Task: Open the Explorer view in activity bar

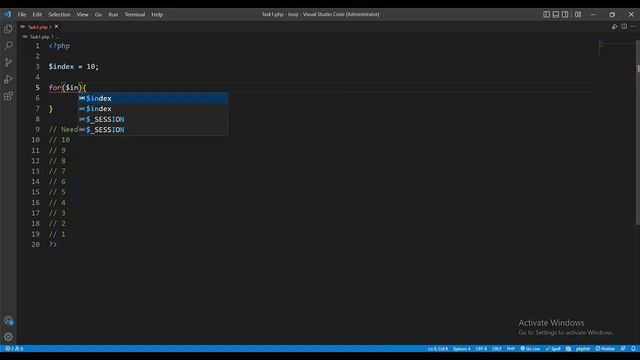Action: [x=8, y=29]
